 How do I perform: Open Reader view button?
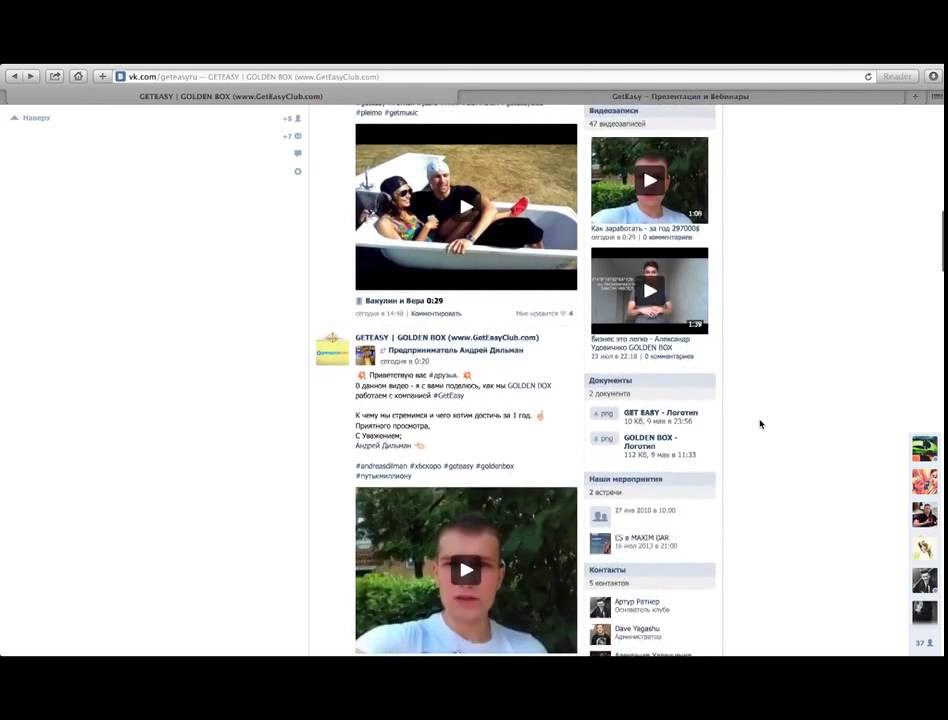tap(897, 76)
